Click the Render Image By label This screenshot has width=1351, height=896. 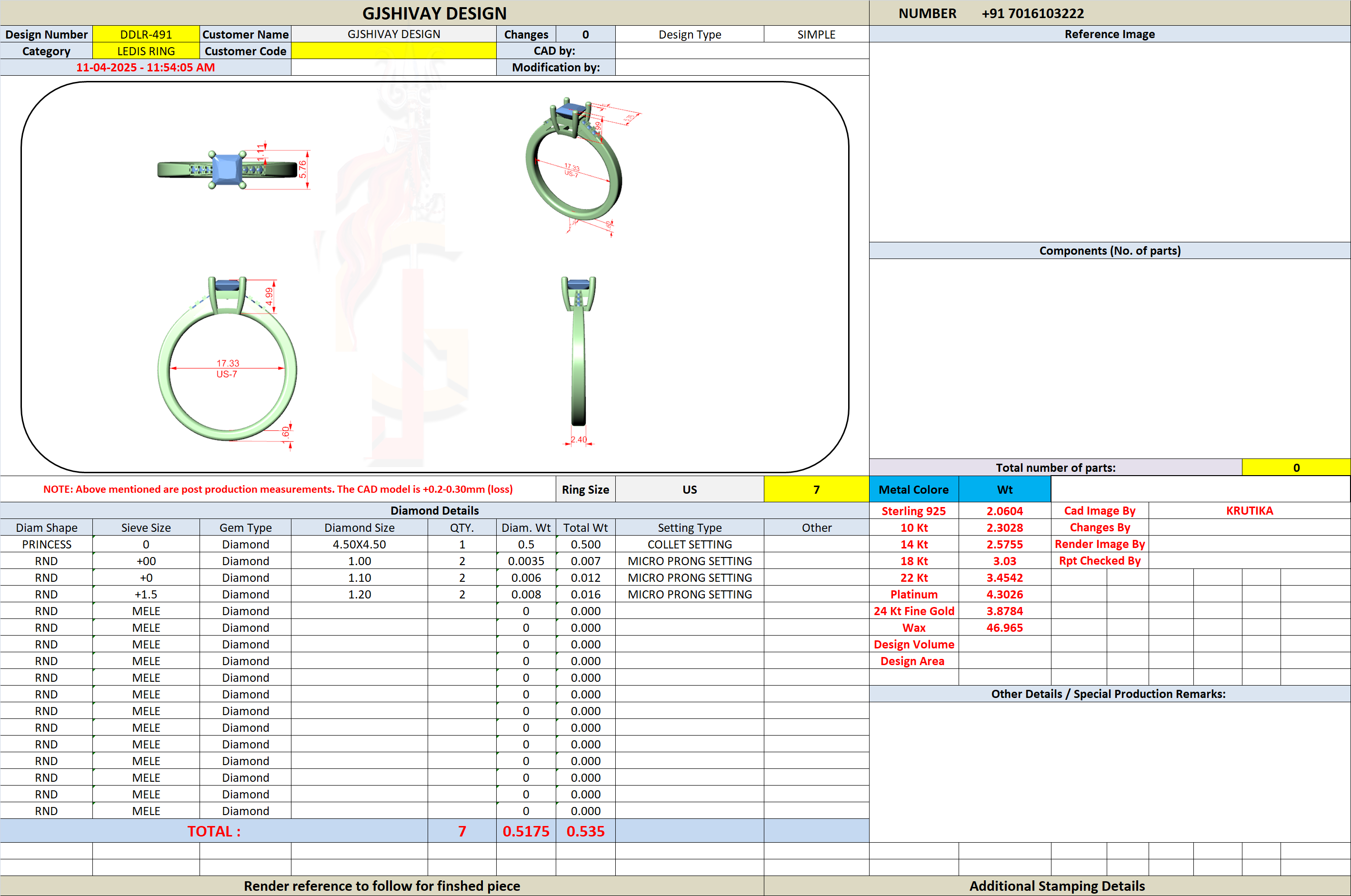(1100, 544)
